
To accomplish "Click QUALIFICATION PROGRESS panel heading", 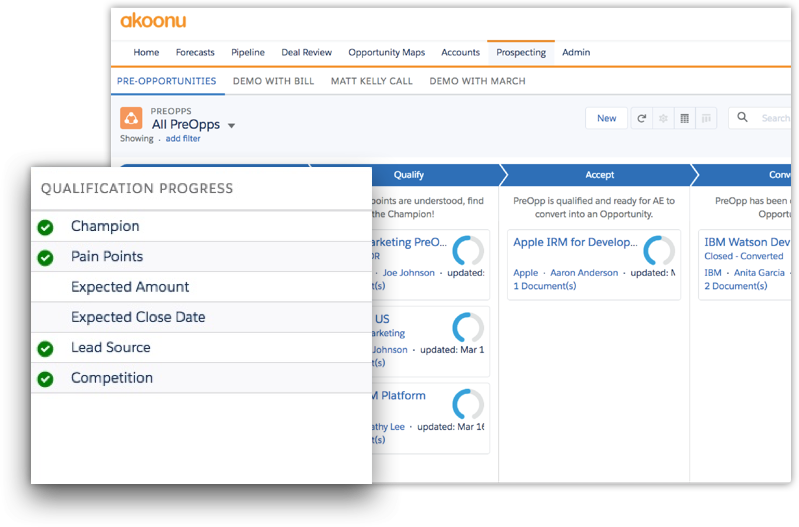I will tap(137, 189).
